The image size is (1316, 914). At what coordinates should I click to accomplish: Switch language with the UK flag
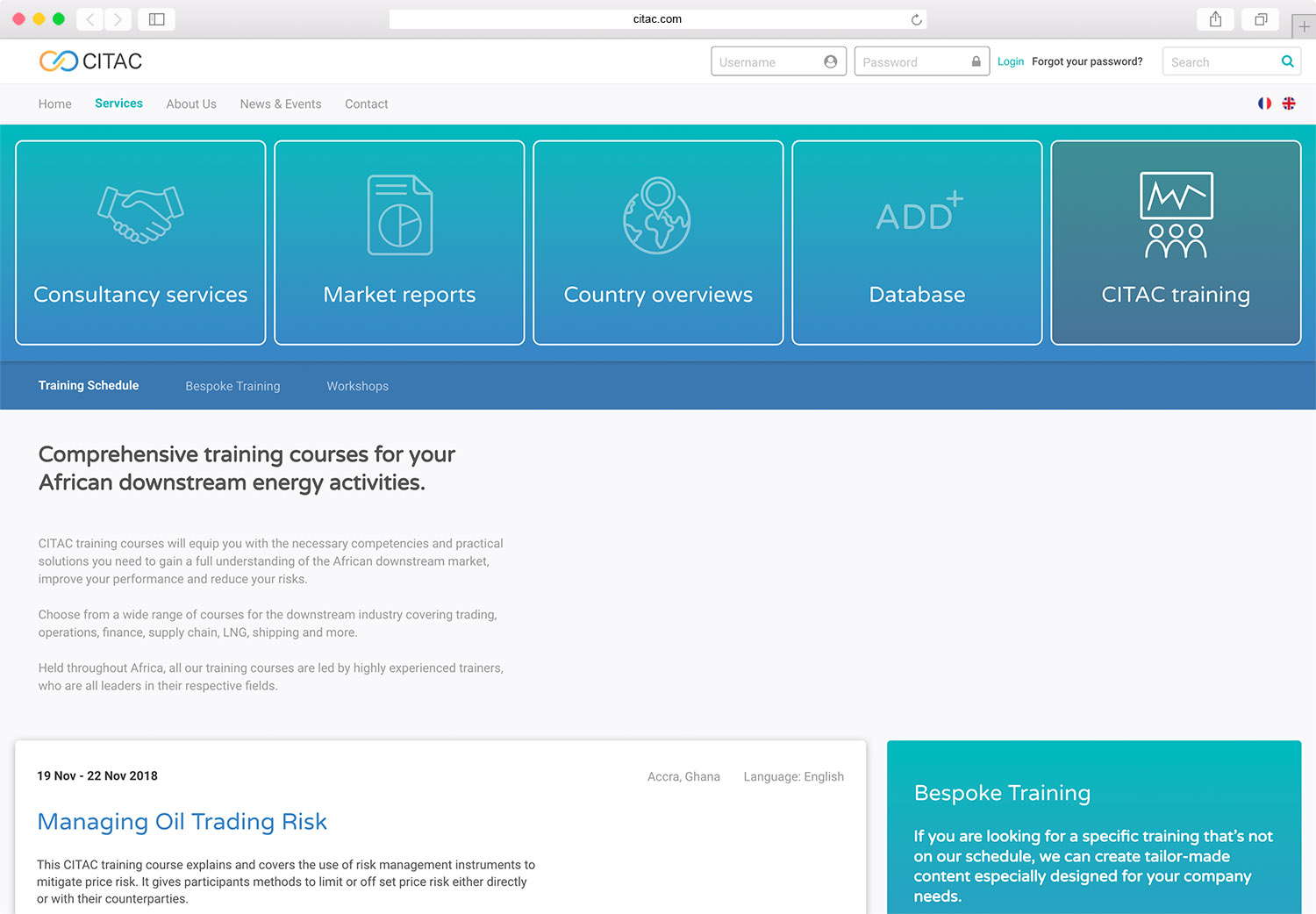[x=1289, y=104]
